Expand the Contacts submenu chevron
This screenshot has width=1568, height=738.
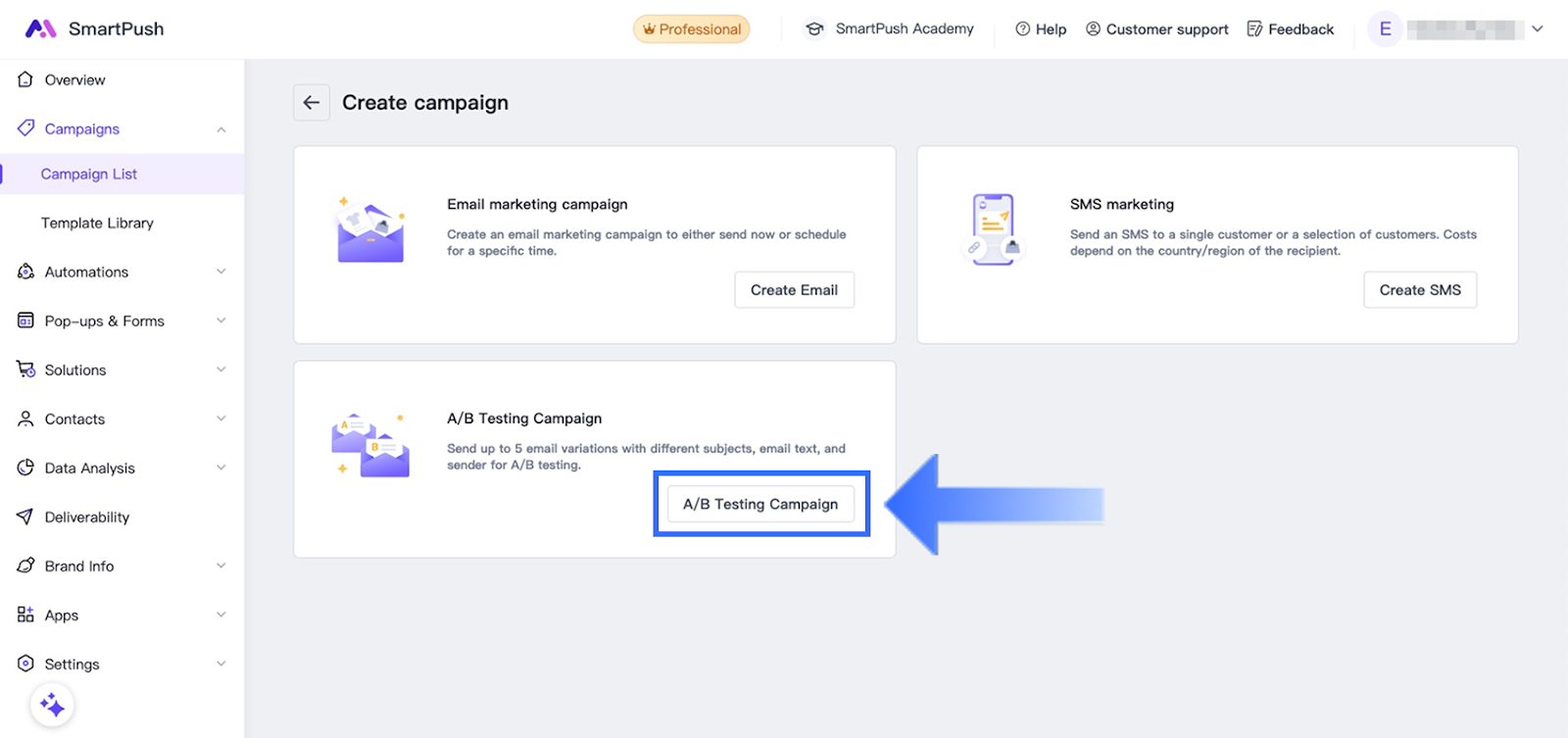click(221, 418)
